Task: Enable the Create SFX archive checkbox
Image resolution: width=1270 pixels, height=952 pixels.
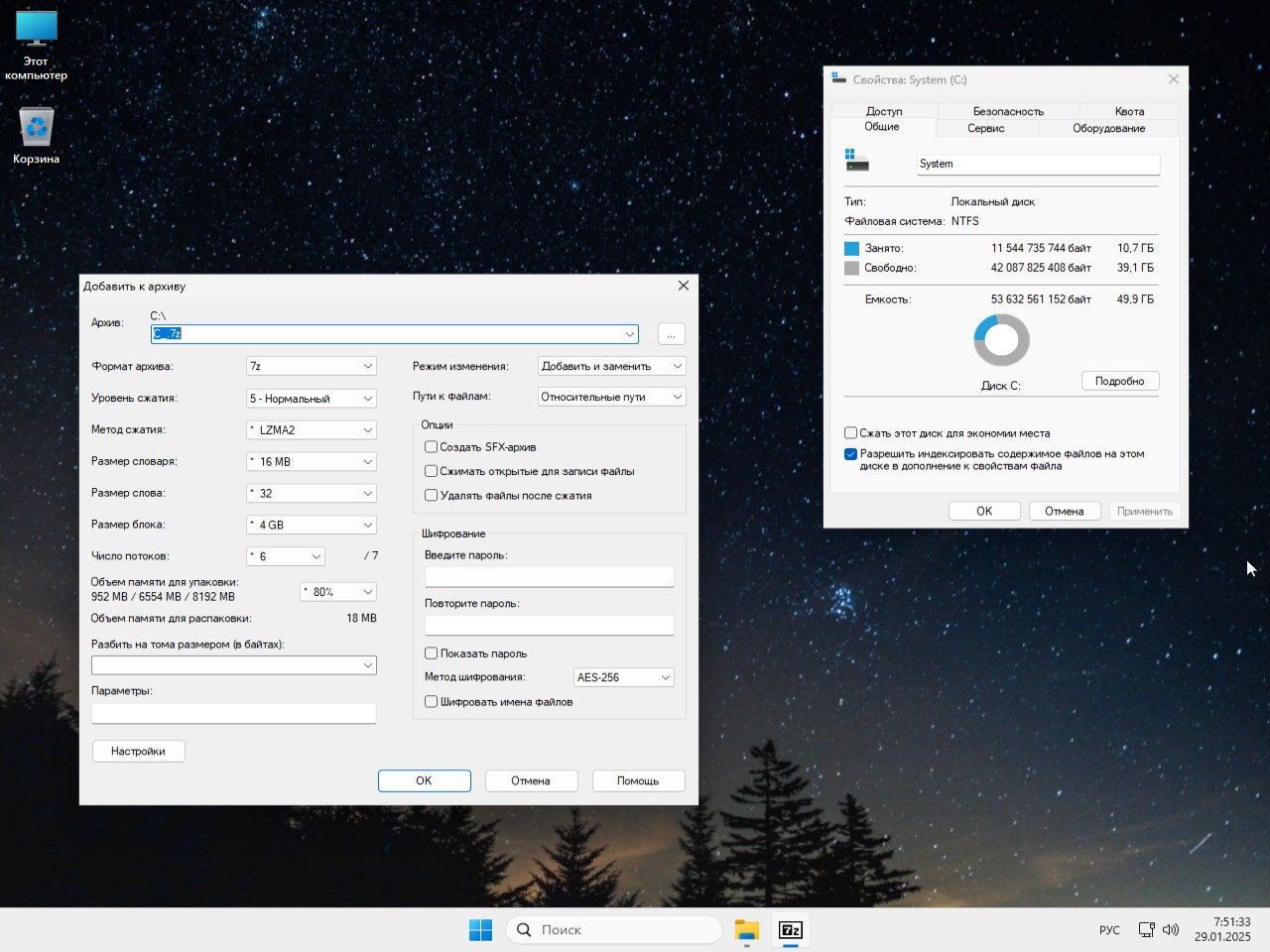Action: (432, 447)
